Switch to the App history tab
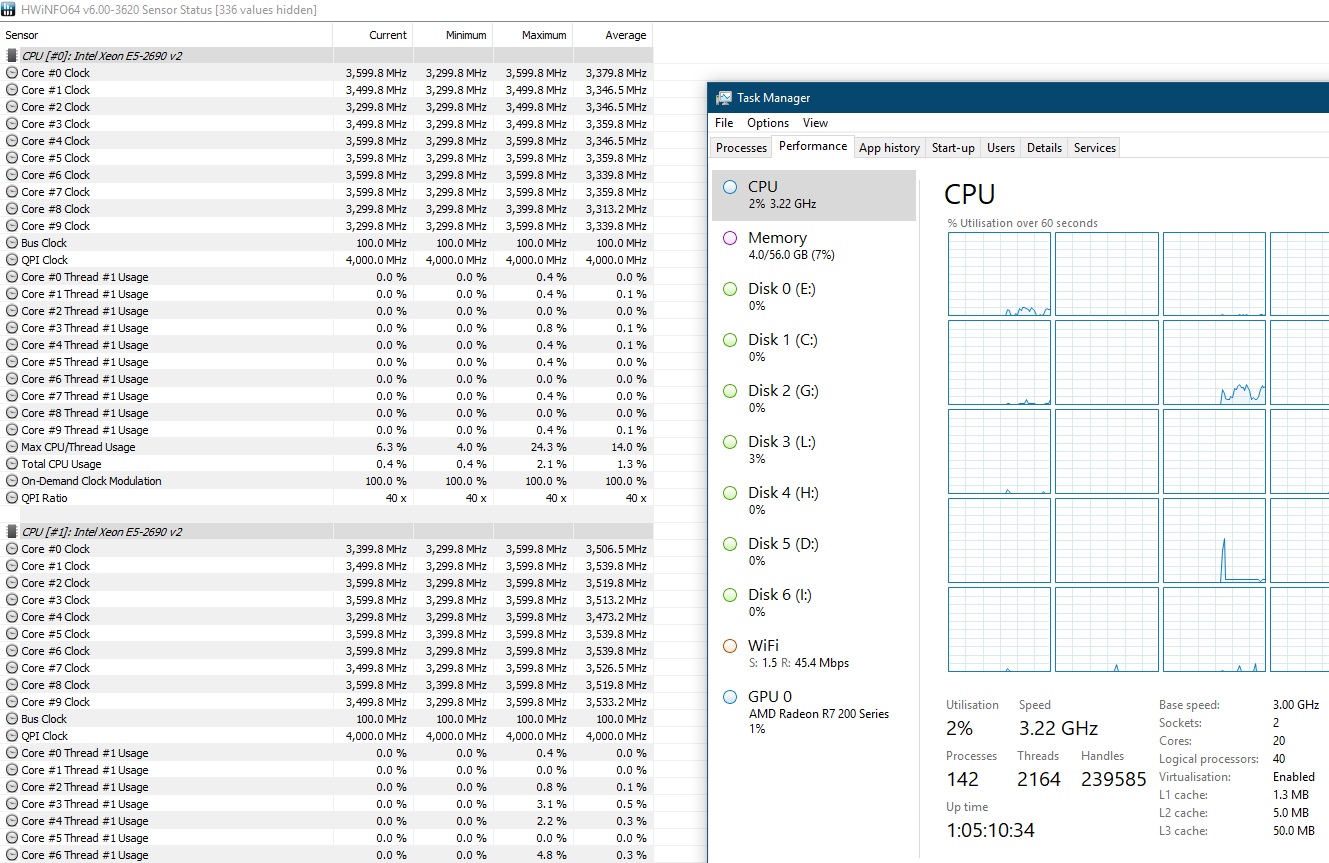Screen dimensions: 1329x863 pyautogui.click(x=889, y=148)
